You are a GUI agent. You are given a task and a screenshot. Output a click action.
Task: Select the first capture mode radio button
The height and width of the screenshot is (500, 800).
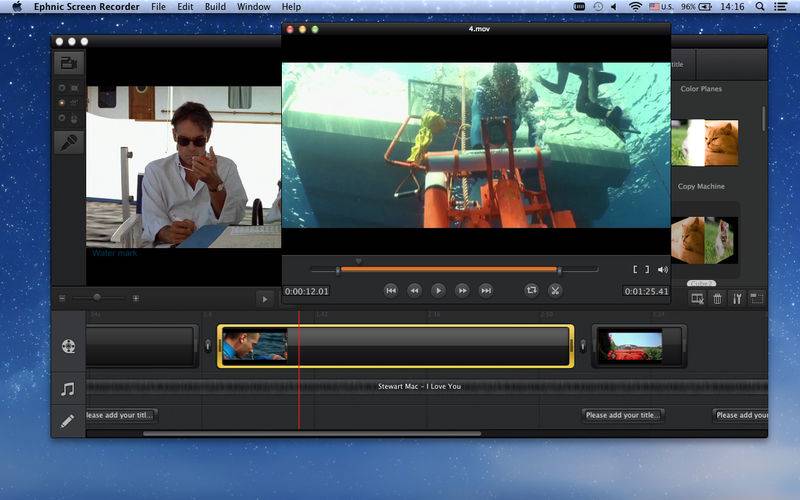tap(62, 88)
